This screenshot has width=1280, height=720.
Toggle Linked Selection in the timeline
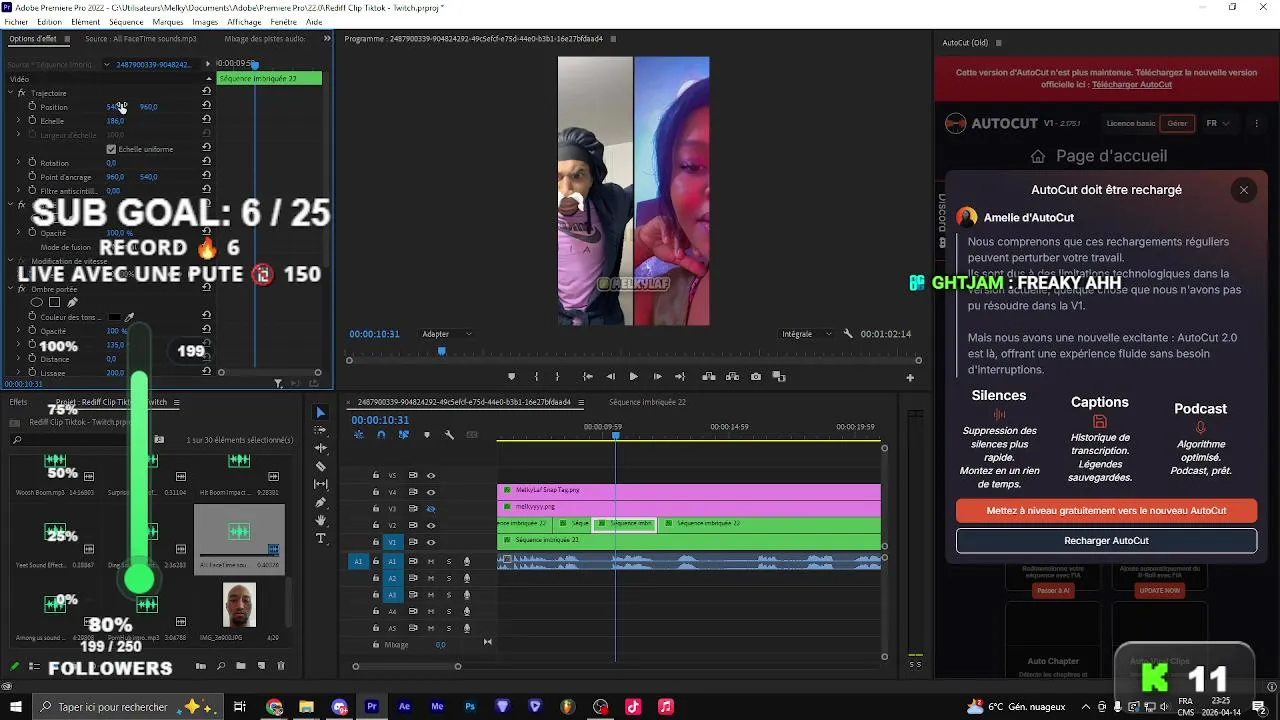tap(404, 435)
